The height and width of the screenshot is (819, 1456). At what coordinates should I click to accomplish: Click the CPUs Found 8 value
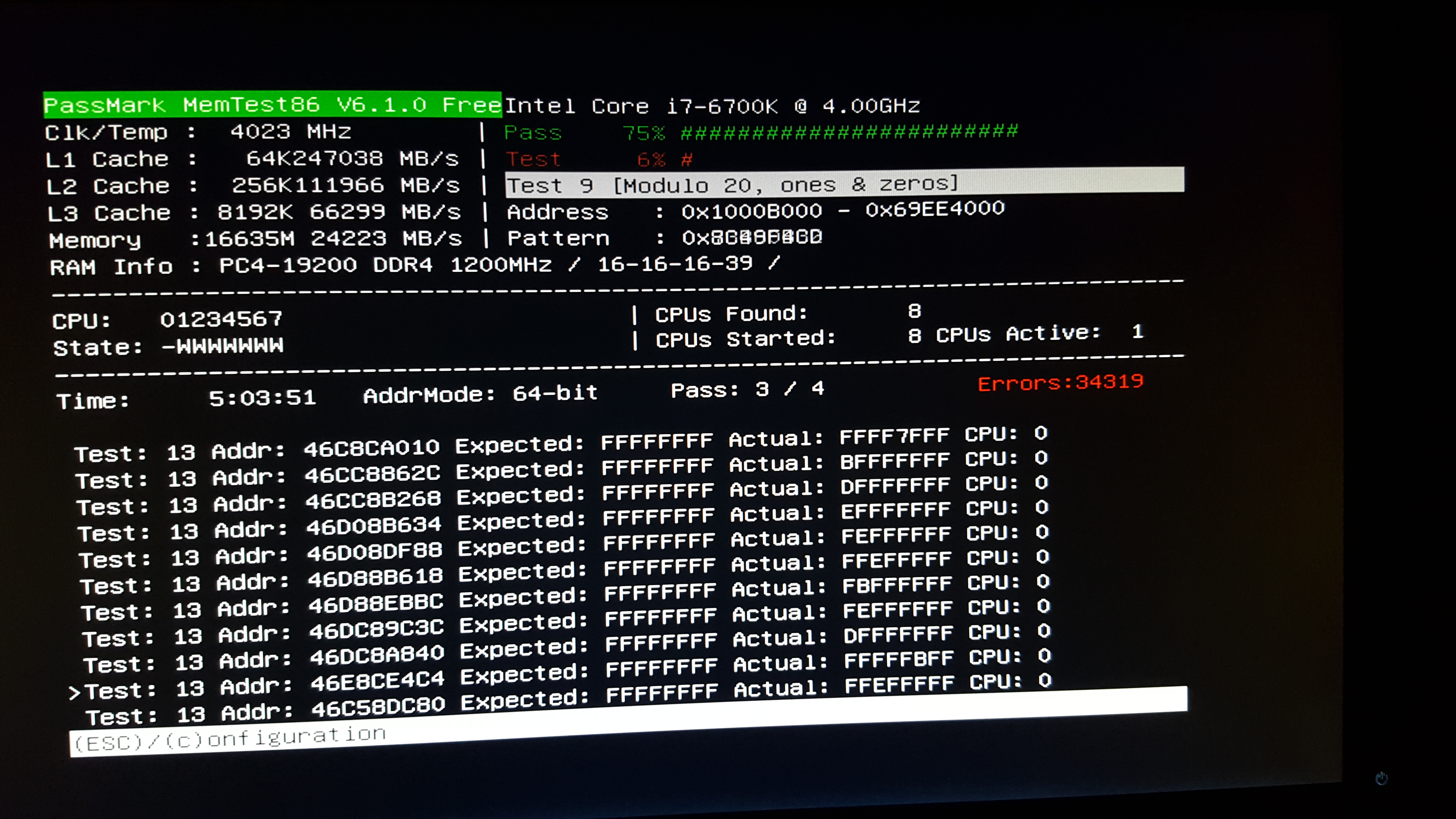tap(914, 311)
